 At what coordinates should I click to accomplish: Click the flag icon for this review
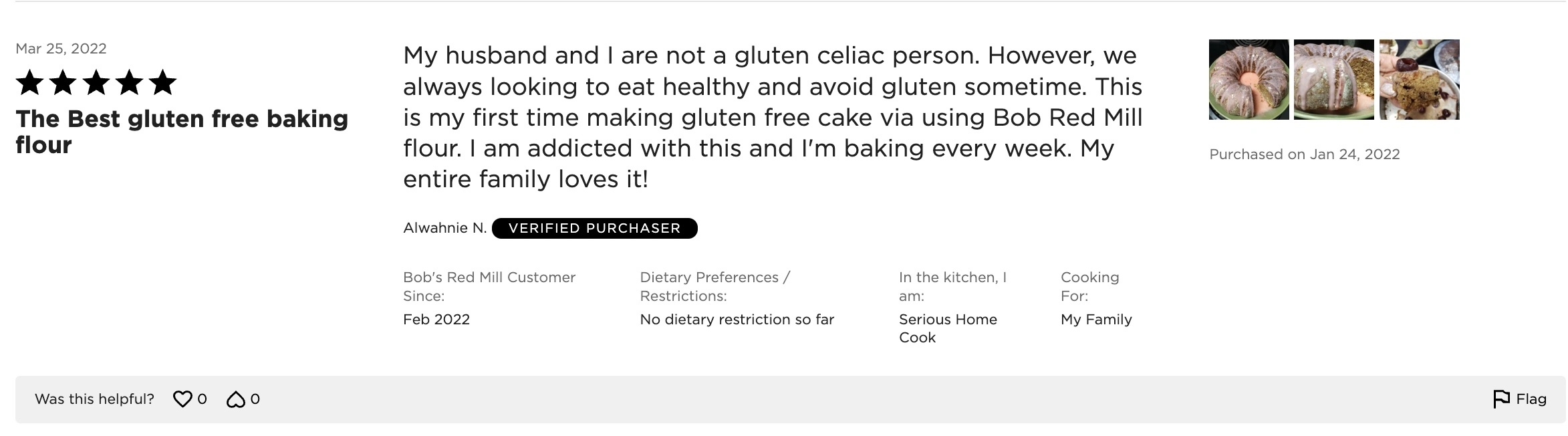click(x=1501, y=399)
